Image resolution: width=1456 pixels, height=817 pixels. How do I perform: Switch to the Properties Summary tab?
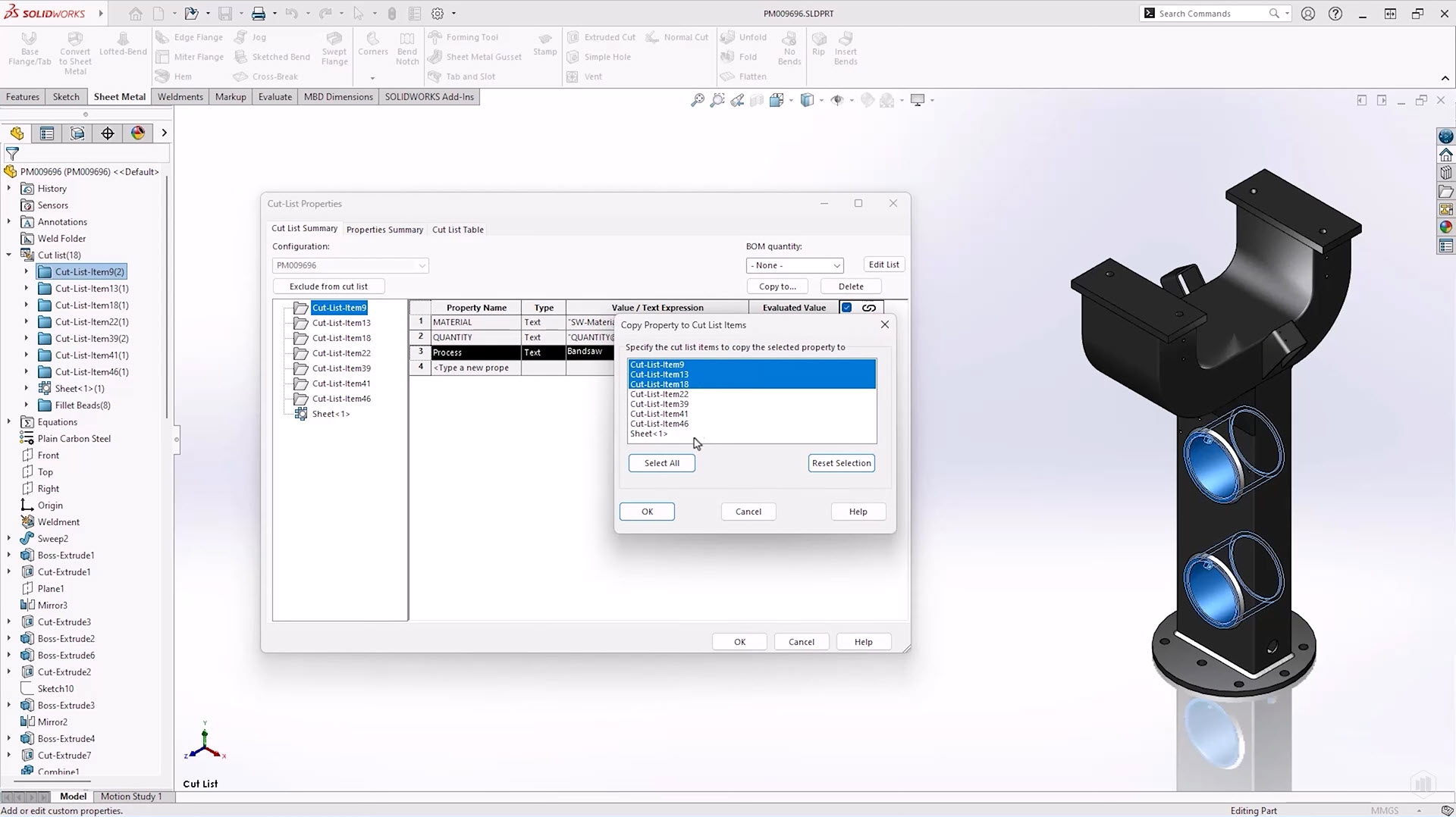pos(384,230)
